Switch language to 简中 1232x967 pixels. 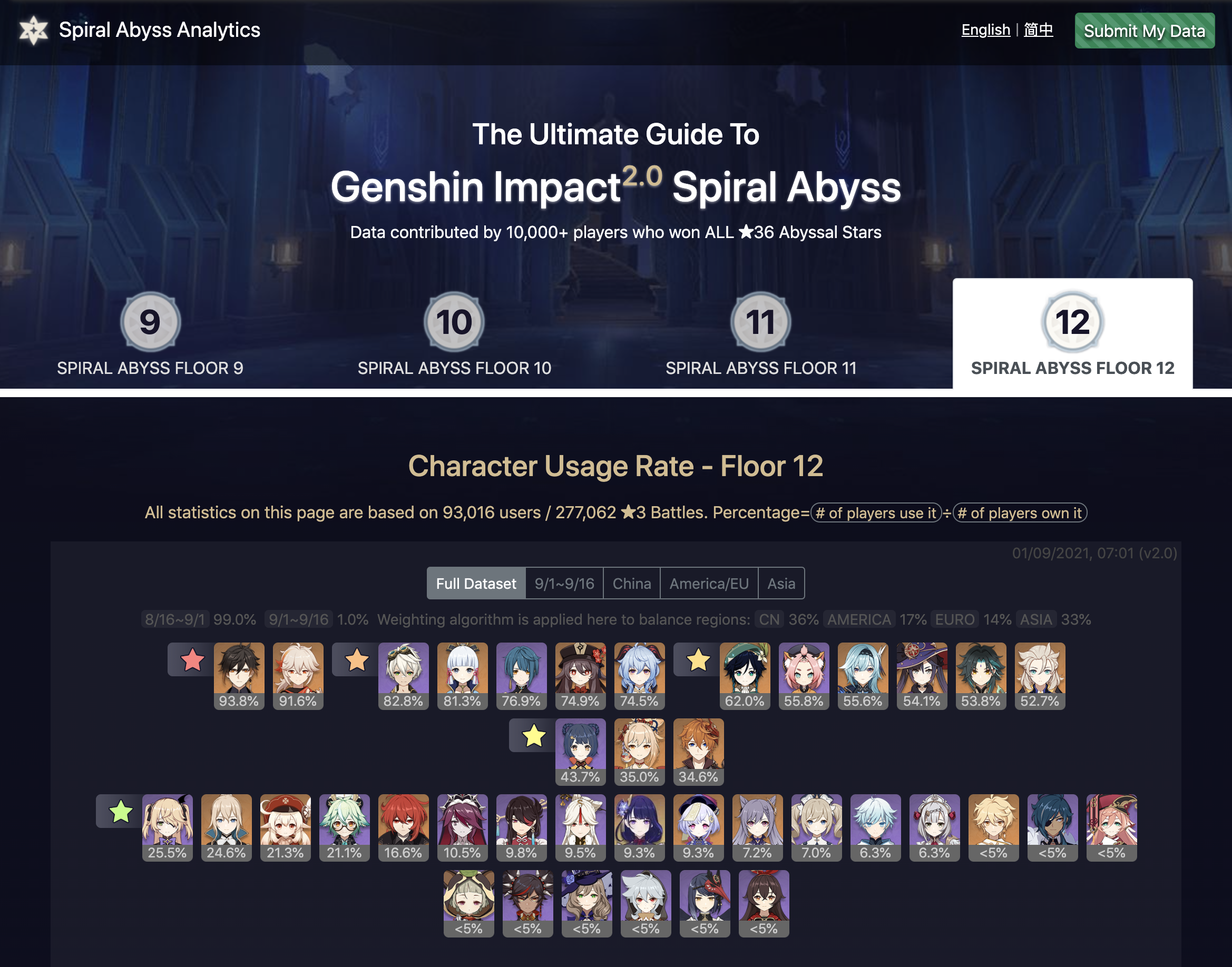[x=1038, y=29]
